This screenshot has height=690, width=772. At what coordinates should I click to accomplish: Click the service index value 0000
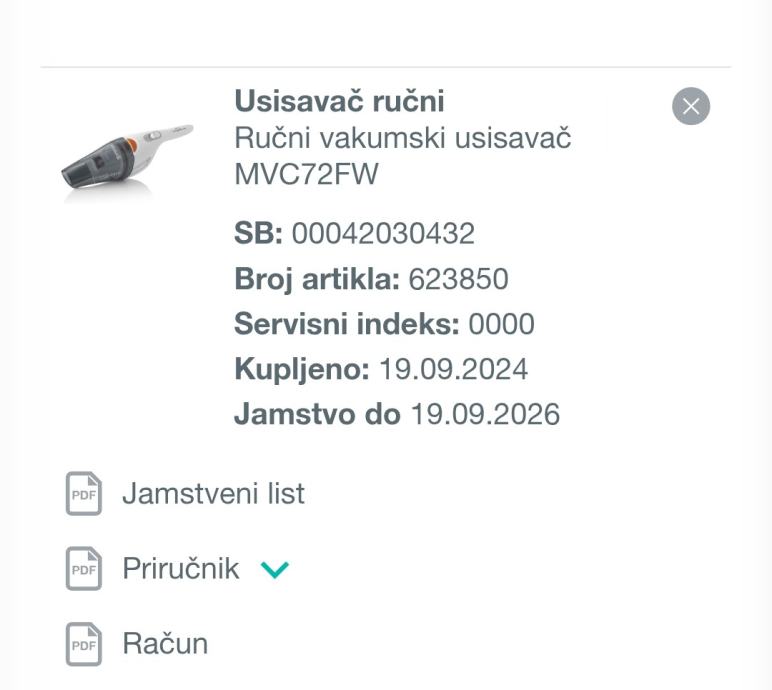pos(502,324)
